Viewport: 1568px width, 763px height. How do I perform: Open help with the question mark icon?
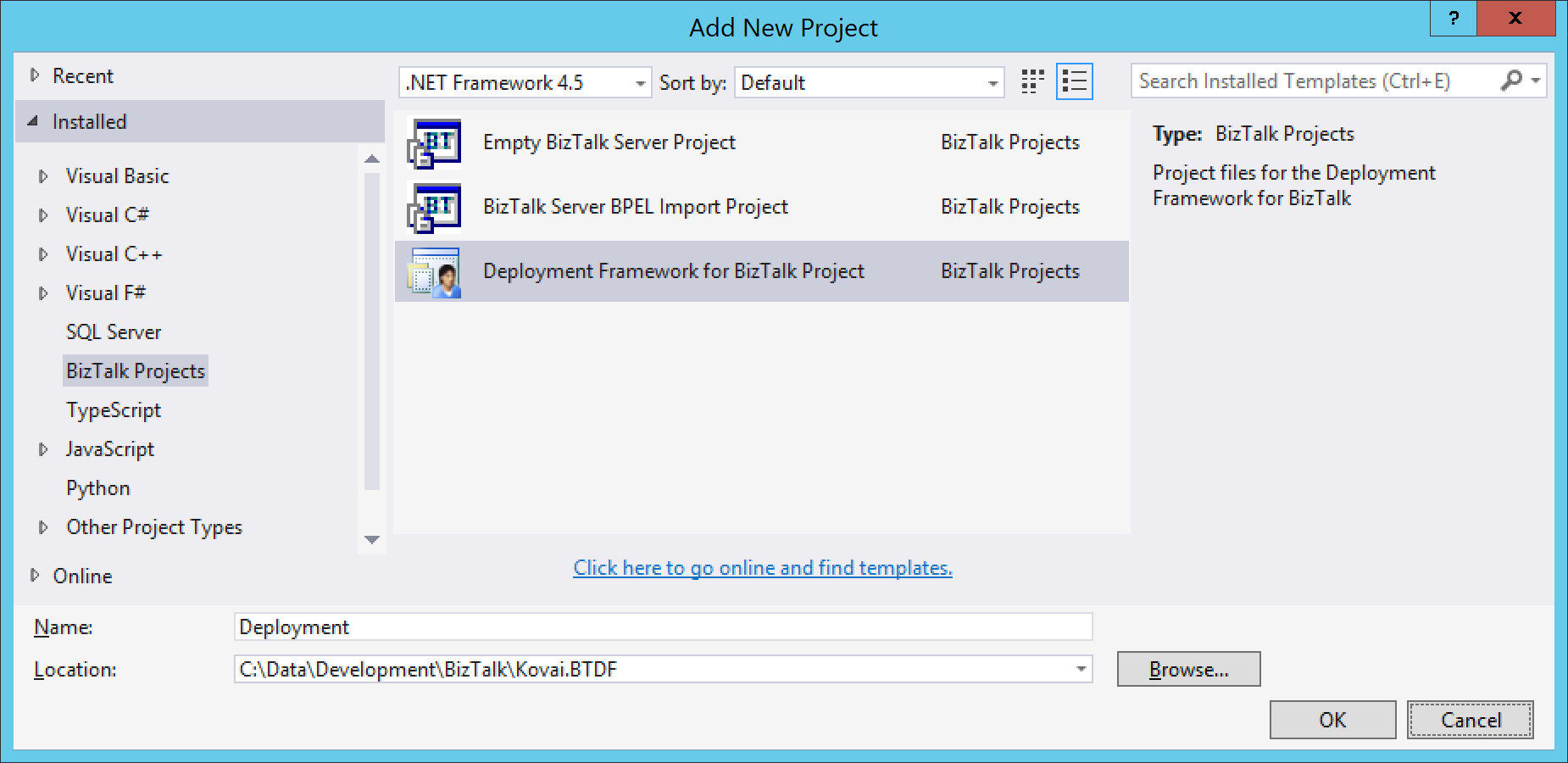click(1453, 17)
